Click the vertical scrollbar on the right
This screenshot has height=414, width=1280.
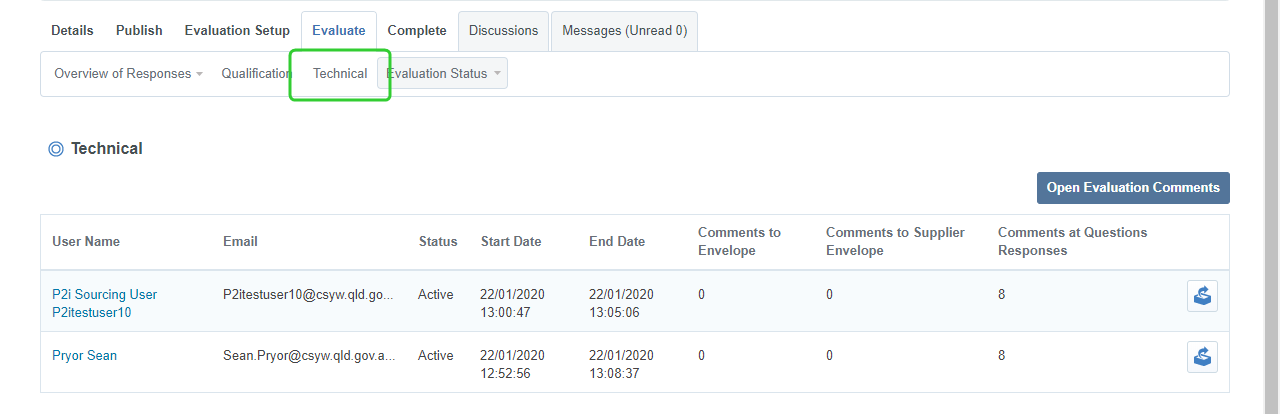click(1271, 200)
